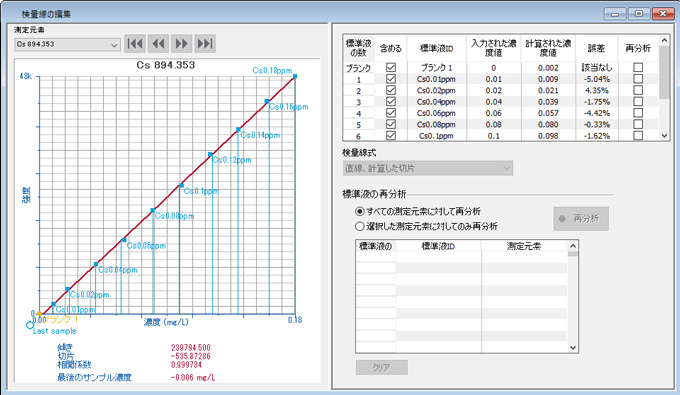Screen dimensions: 680x395
Task: Click down arrow of standards table scrollbar
Action: pos(664,136)
